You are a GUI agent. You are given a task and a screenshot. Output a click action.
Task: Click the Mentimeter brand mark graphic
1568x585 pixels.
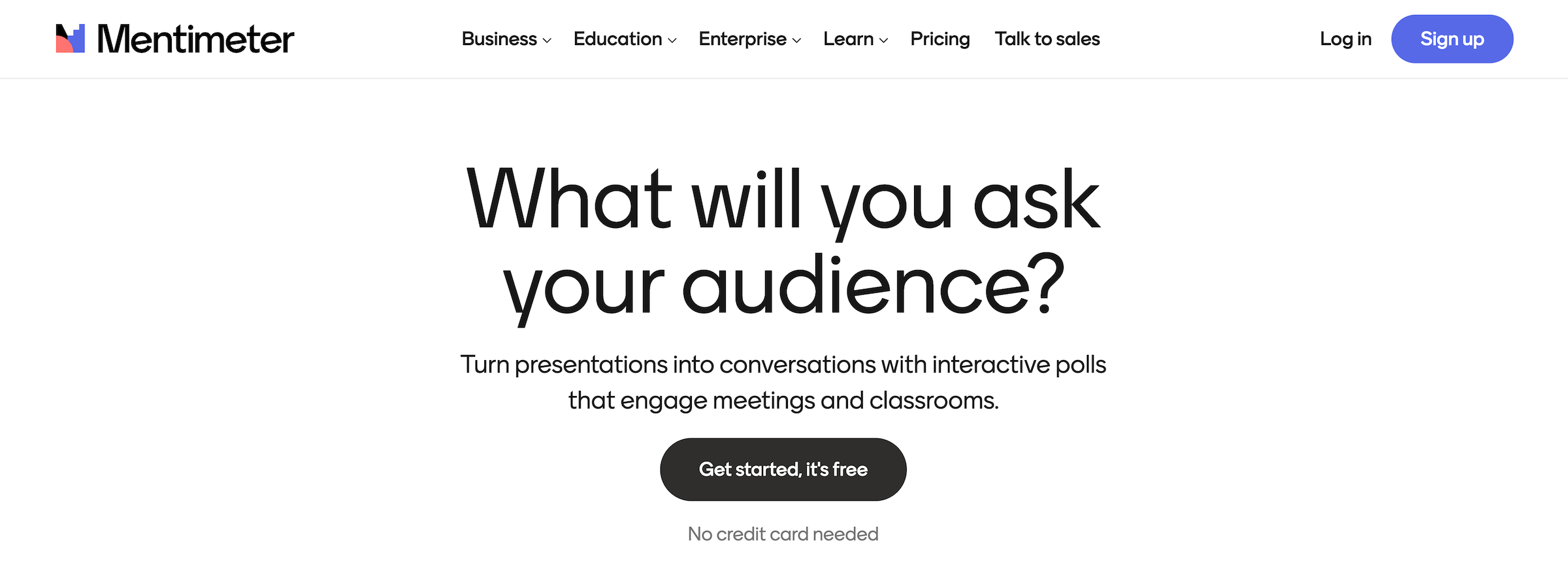point(70,39)
